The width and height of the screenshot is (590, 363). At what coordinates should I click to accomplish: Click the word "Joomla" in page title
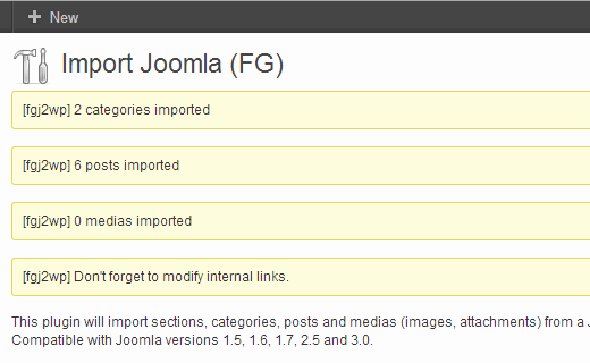[x=181, y=63]
